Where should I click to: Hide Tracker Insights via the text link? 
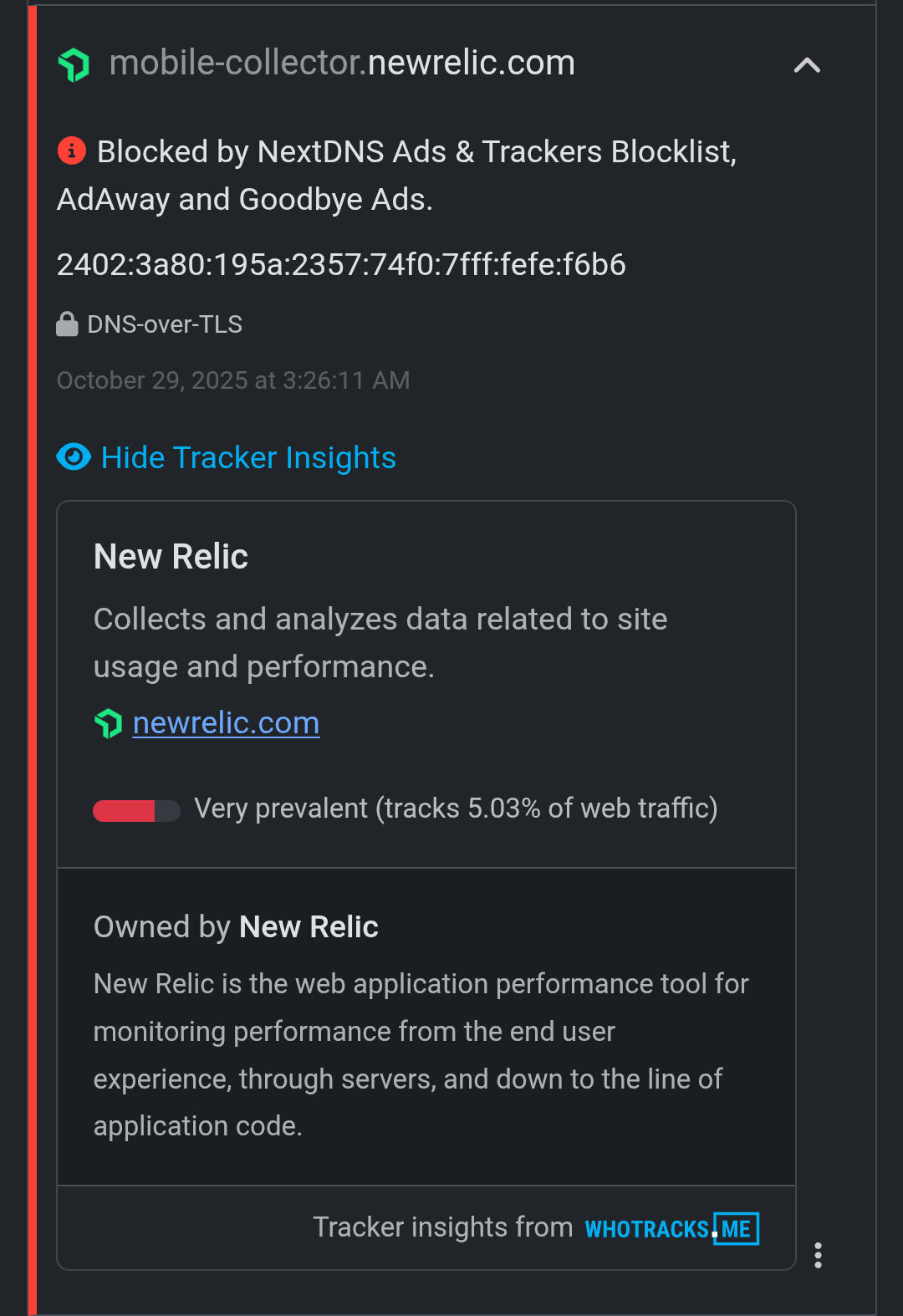tap(248, 458)
